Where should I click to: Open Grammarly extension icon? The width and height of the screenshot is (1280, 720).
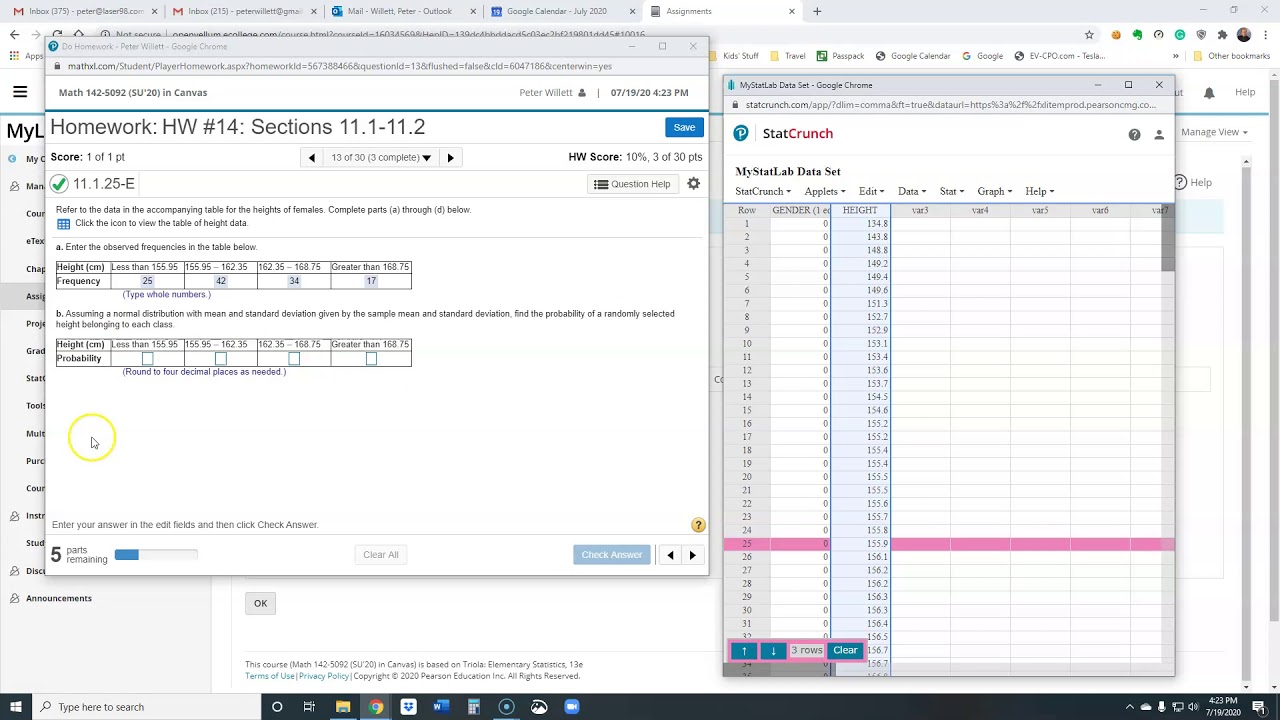click(1180, 34)
